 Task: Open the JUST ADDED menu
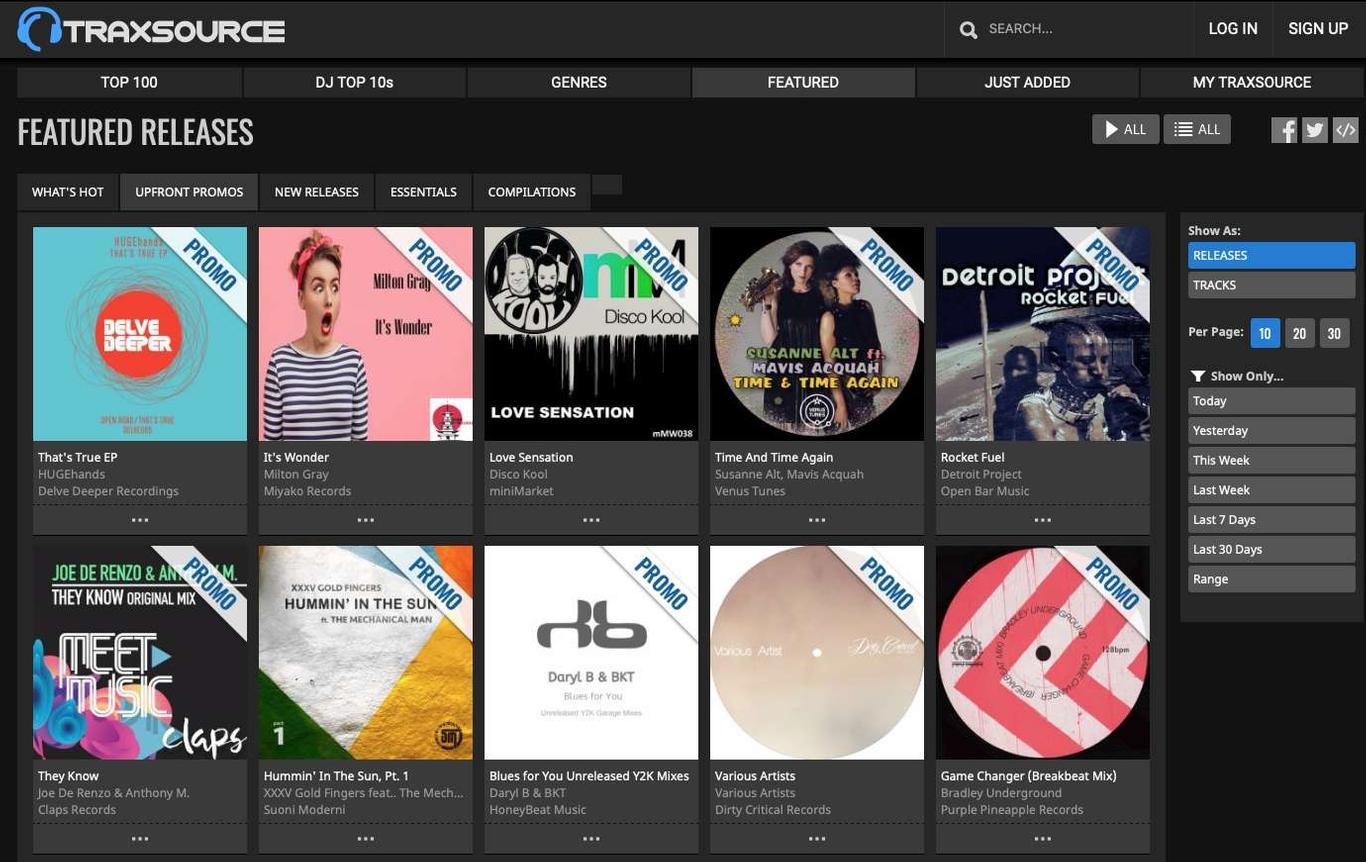tap(1027, 82)
